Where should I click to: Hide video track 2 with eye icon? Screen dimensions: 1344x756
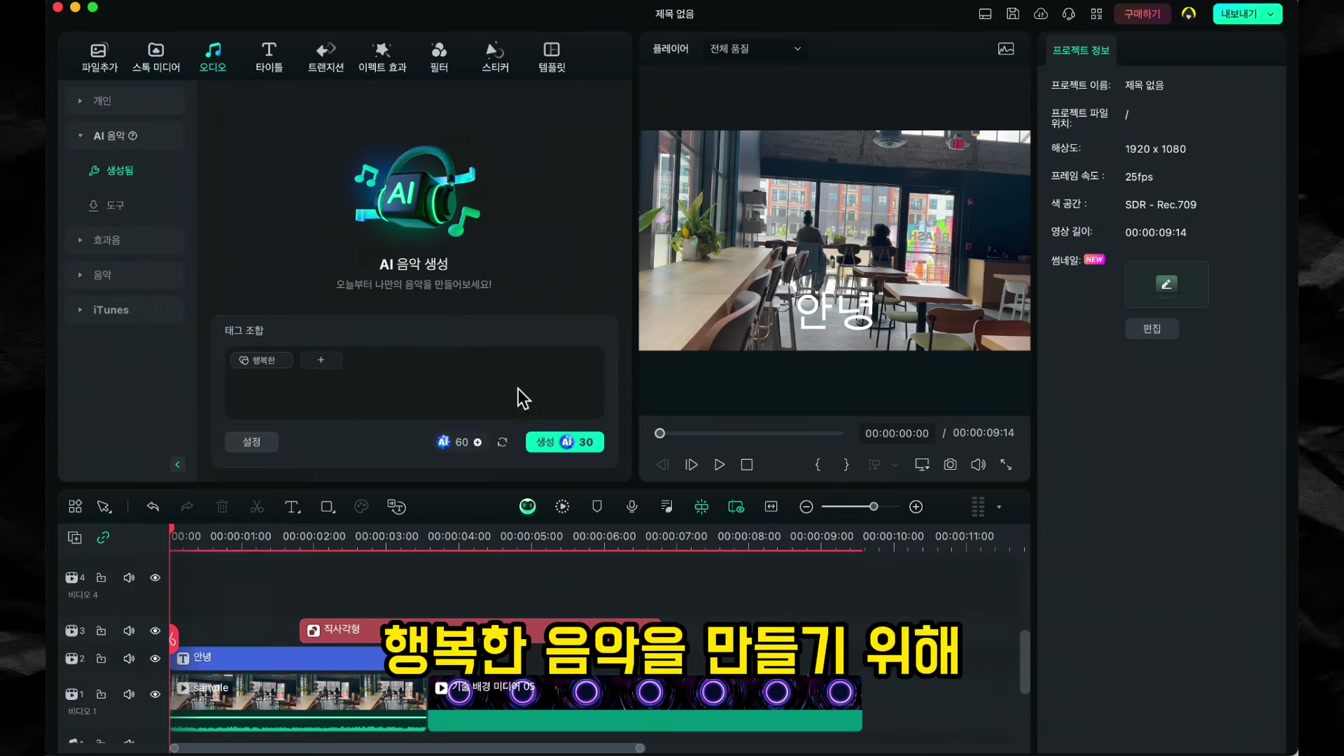tap(155, 659)
